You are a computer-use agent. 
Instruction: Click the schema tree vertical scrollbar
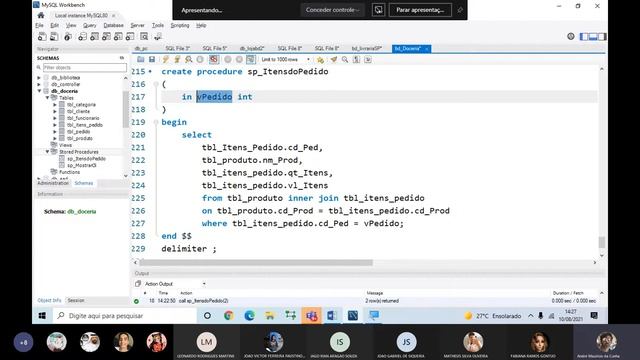tap(125, 110)
